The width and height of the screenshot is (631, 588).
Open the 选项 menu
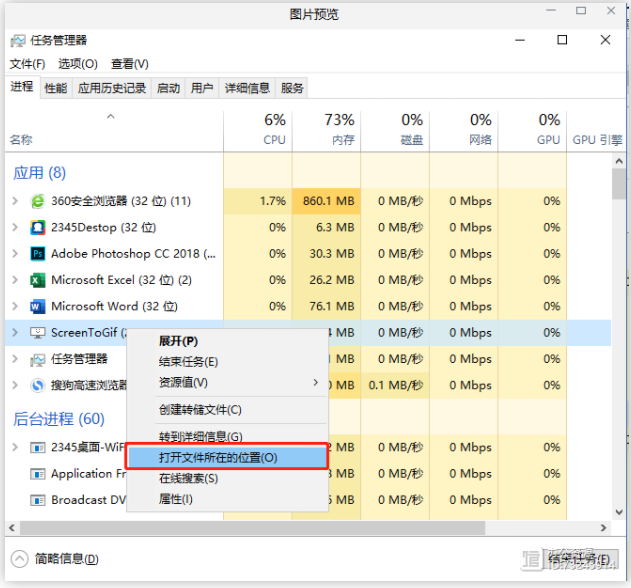point(77,64)
